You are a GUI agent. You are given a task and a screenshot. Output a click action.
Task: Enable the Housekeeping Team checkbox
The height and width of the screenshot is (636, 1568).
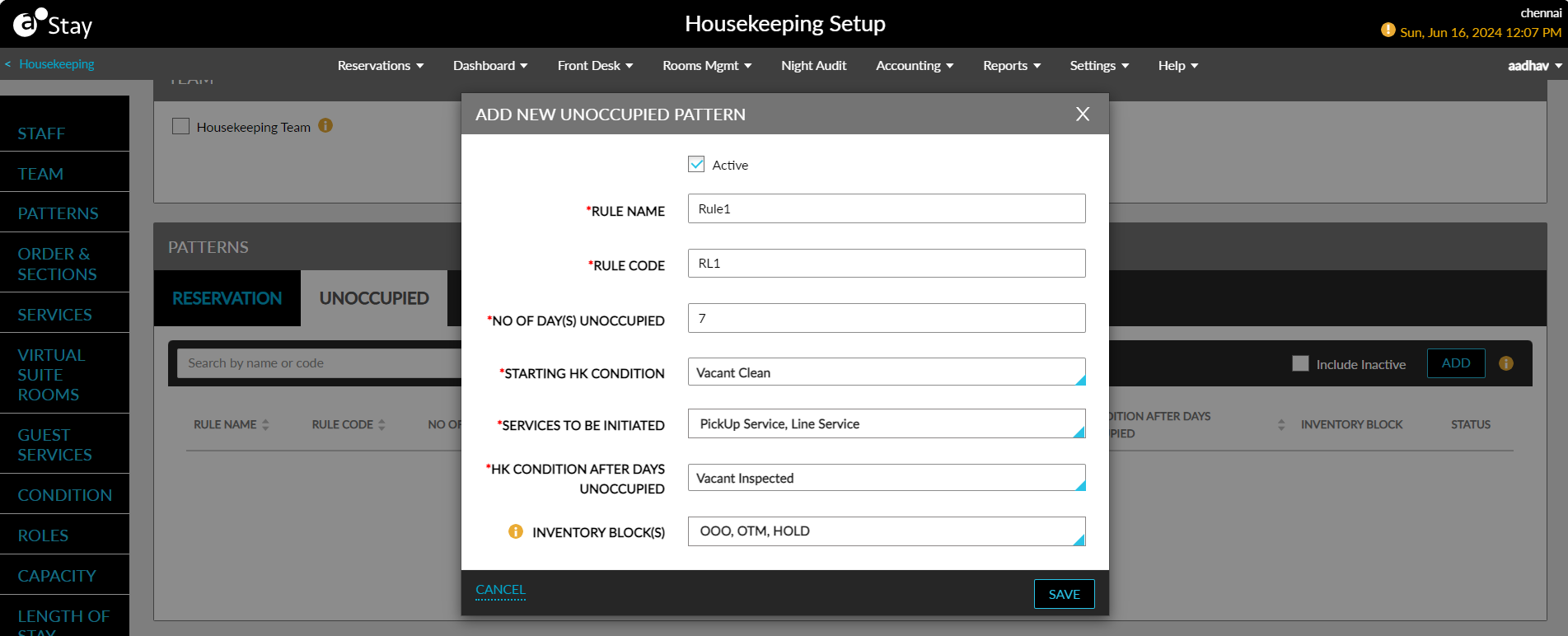click(180, 126)
